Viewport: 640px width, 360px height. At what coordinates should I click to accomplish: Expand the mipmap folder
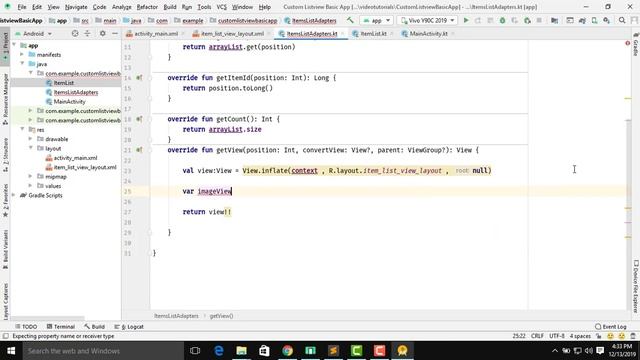(30, 176)
